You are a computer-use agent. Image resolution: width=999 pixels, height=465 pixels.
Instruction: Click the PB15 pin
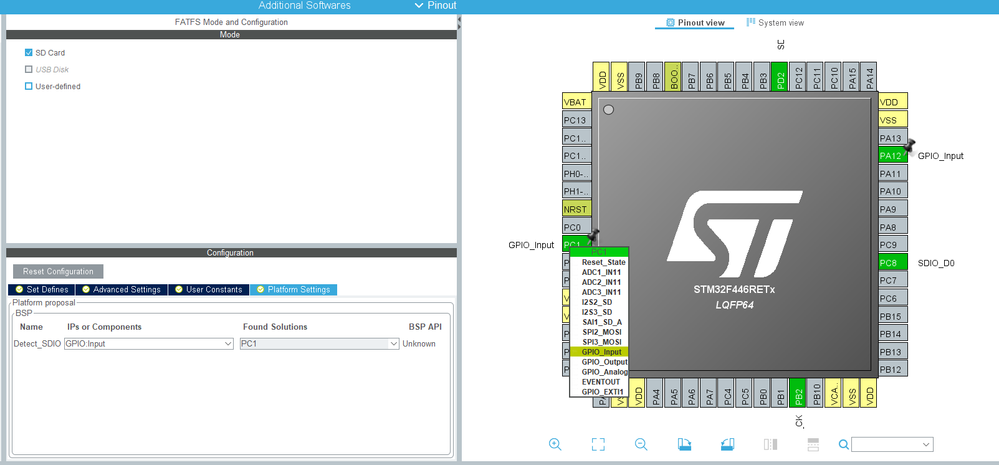click(x=893, y=316)
